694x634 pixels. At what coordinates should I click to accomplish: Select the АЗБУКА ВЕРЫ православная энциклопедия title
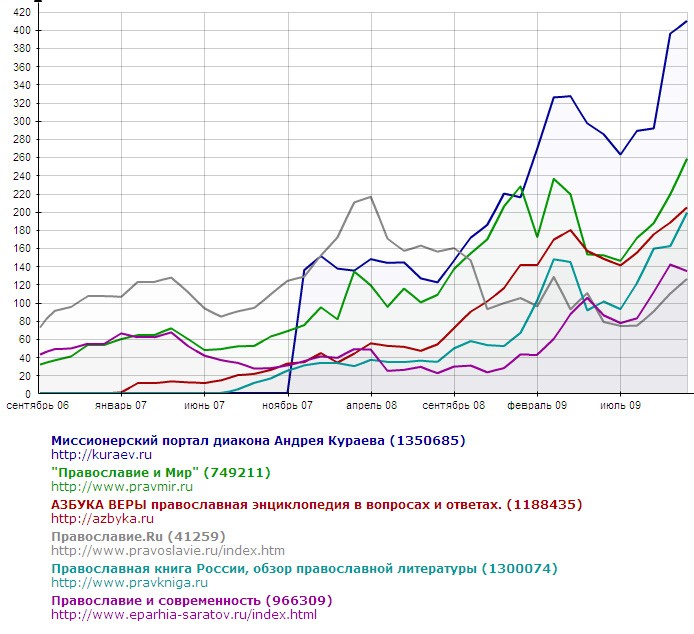click(x=316, y=504)
